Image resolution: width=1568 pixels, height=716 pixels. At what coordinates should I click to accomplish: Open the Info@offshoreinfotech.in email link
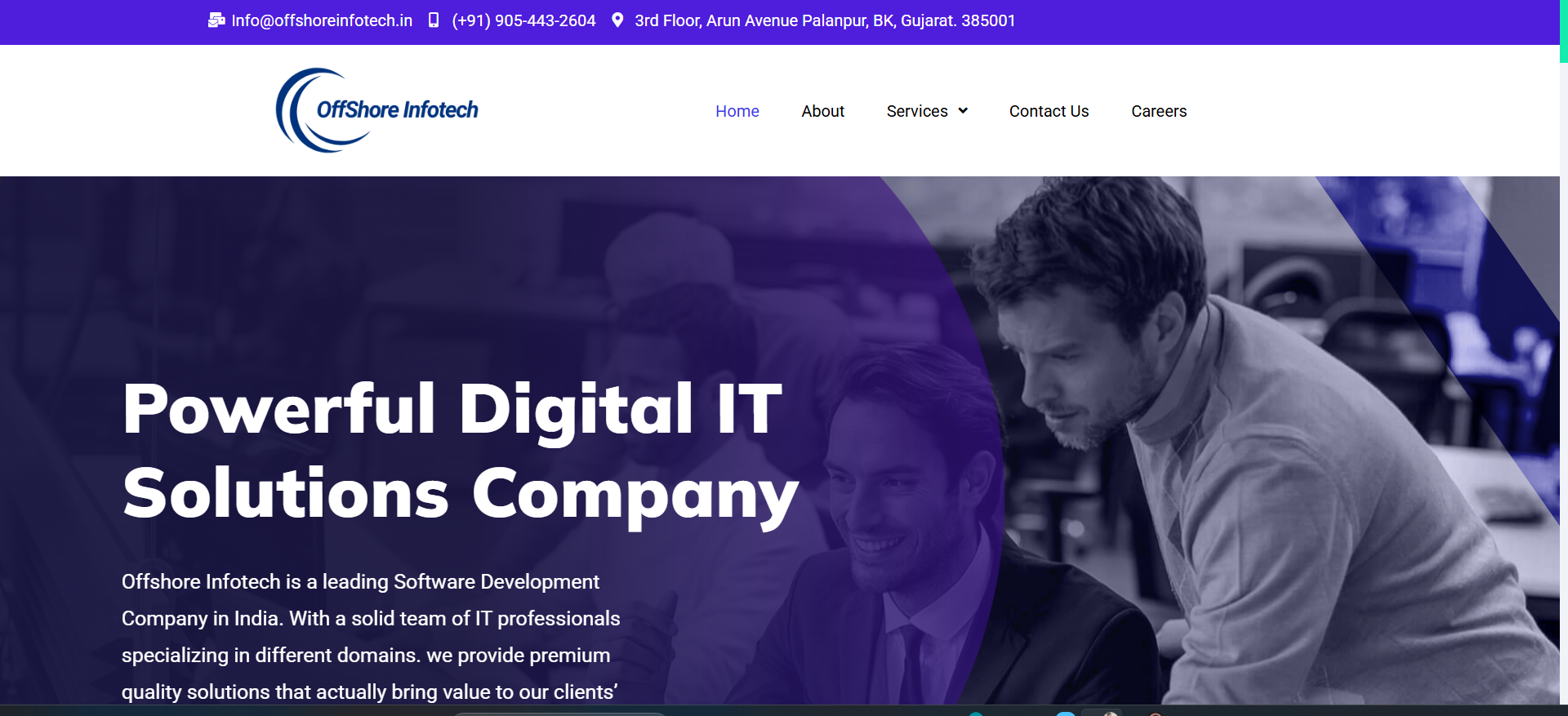tap(322, 20)
